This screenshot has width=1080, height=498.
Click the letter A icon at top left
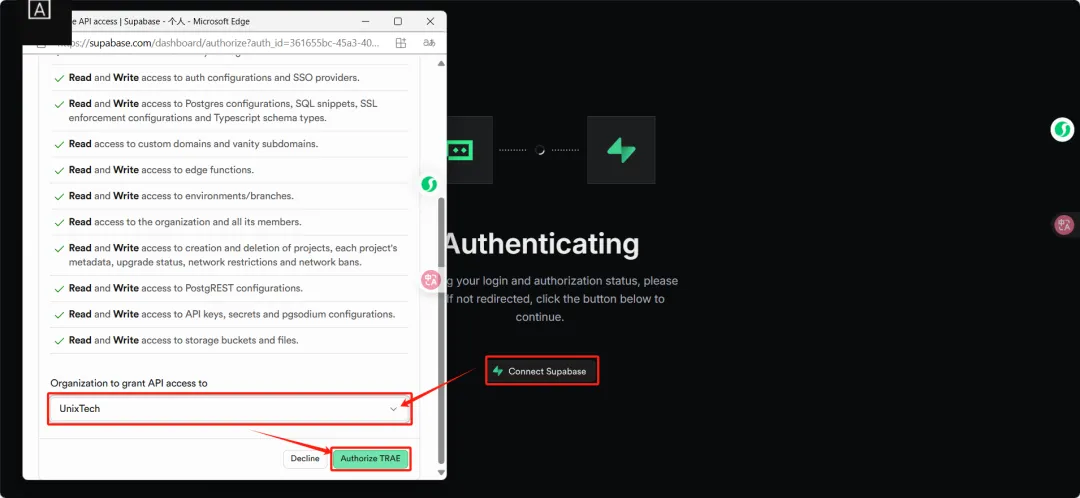point(41,10)
